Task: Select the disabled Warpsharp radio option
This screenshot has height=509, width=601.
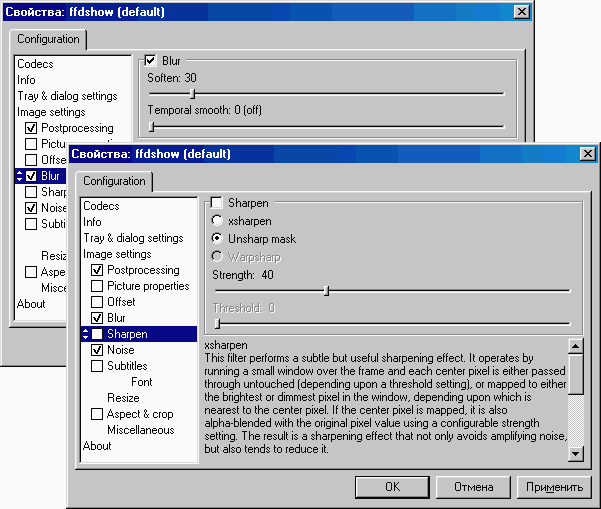Action: point(217,256)
